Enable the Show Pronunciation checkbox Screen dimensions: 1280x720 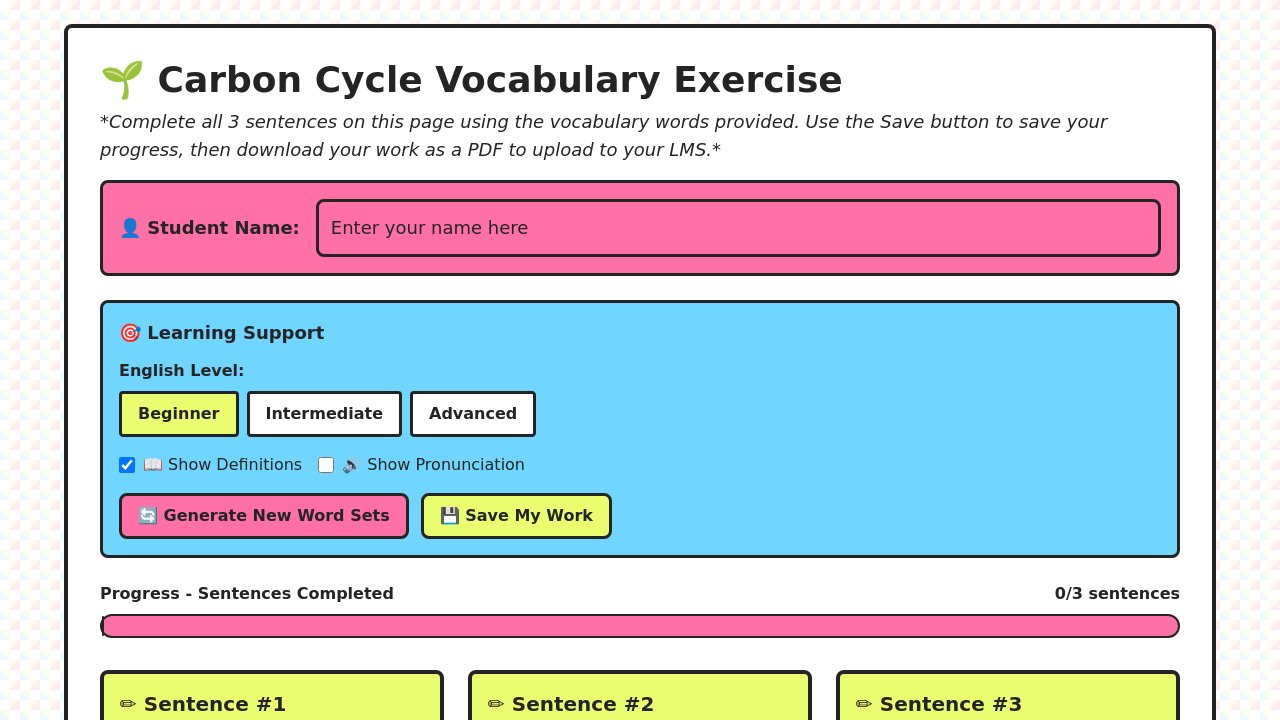click(x=326, y=465)
